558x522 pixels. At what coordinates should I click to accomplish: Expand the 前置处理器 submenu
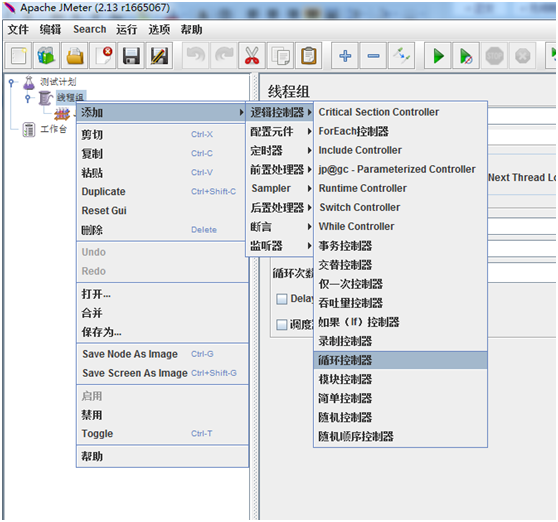click(280, 170)
